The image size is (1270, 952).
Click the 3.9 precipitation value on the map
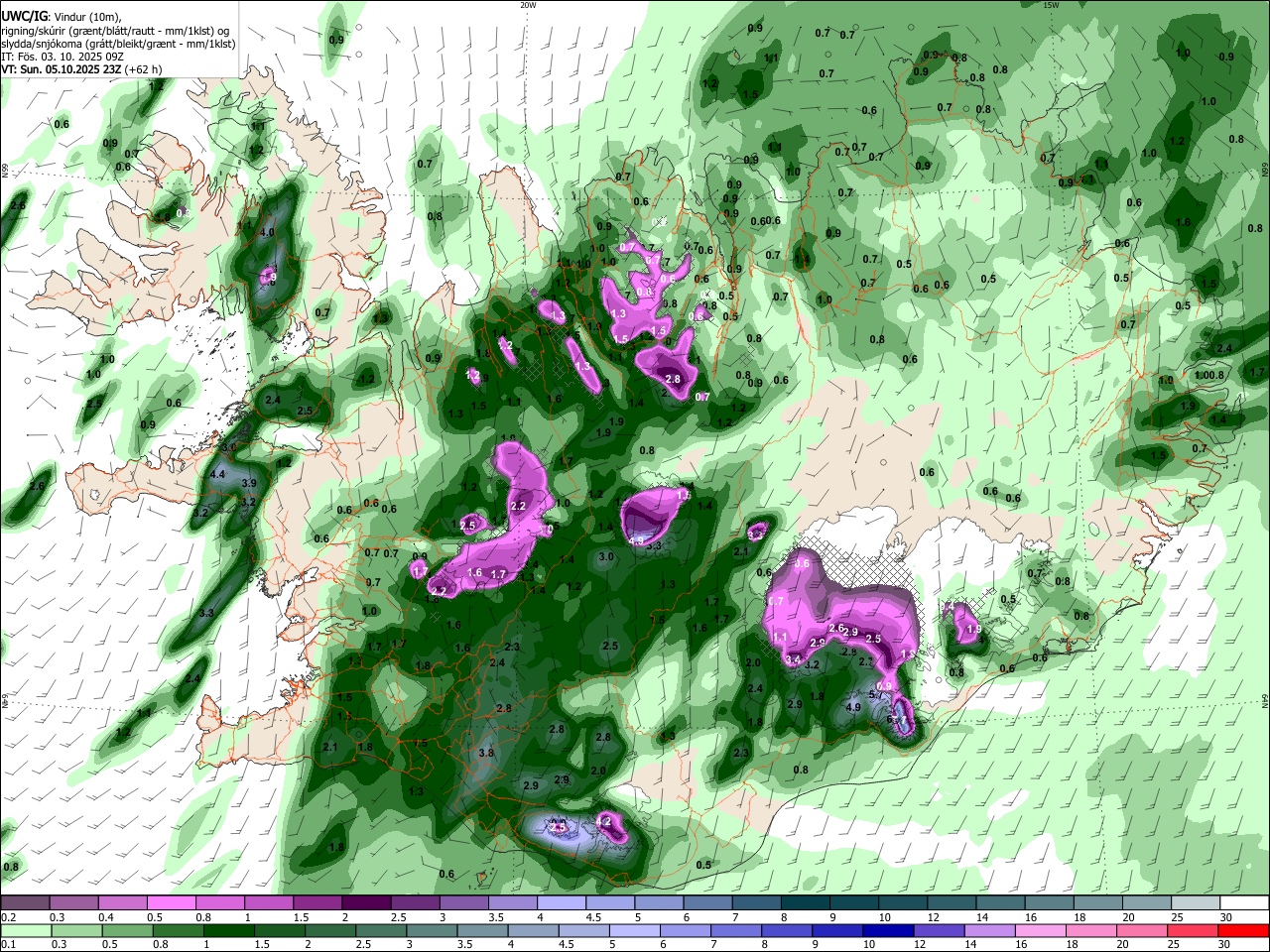pyautogui.click(x=249, y=484)
